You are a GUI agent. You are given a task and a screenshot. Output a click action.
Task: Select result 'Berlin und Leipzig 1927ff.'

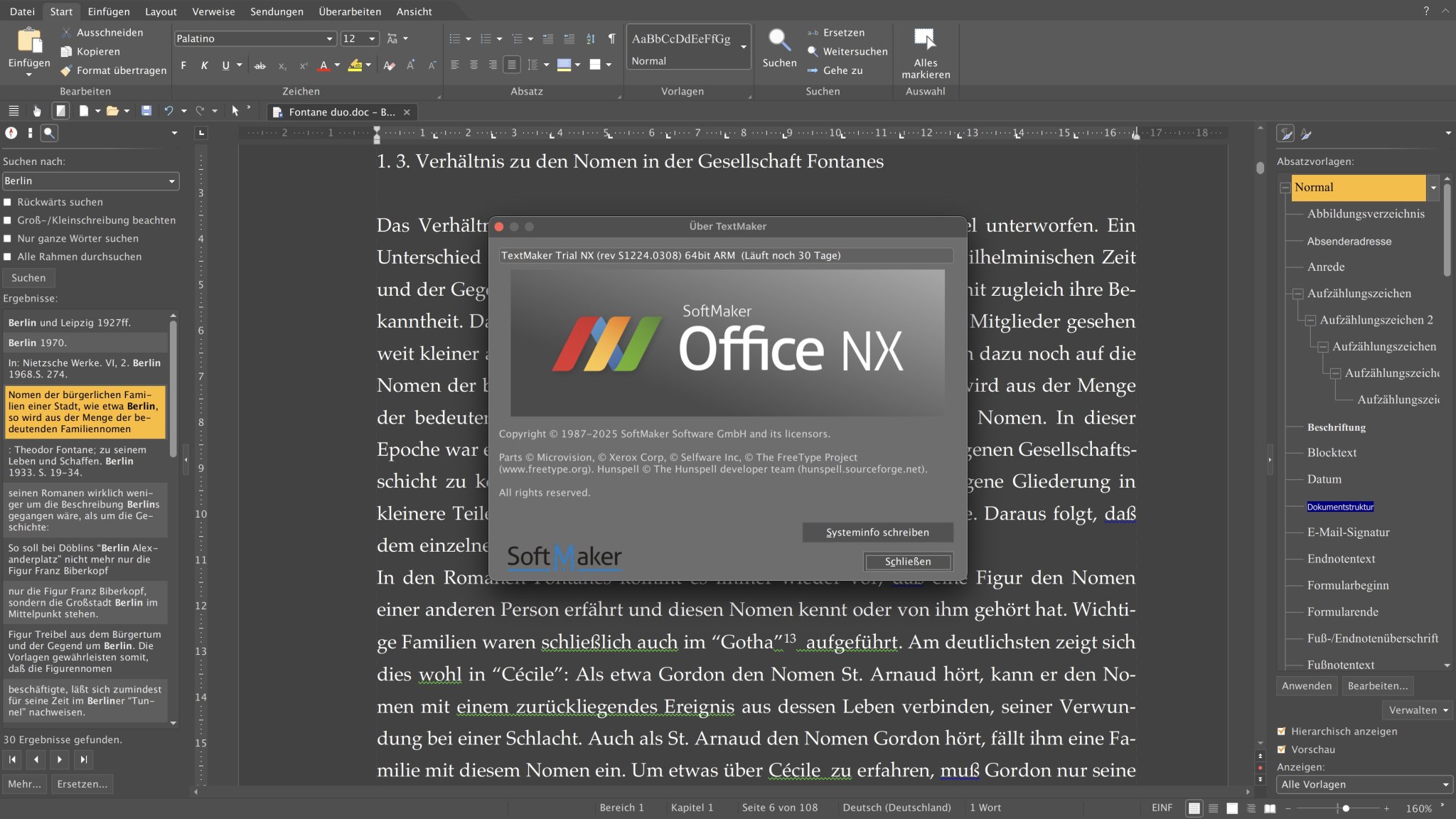[85, 322]
